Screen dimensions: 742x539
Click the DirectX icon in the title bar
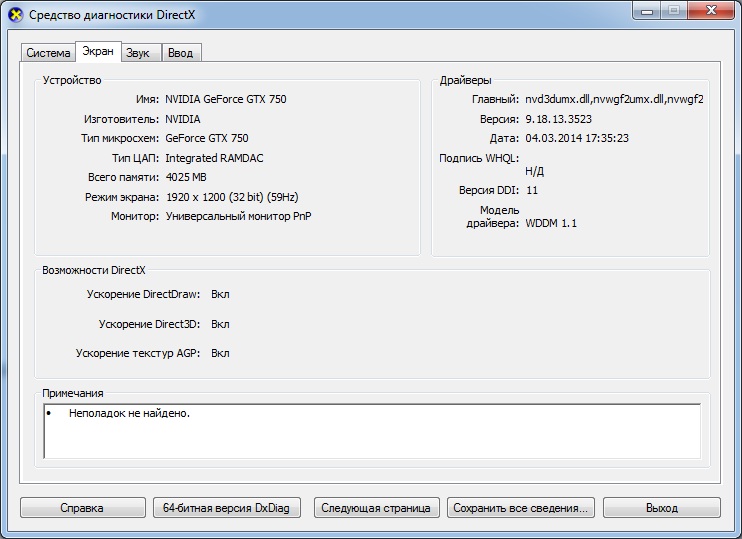coord(16,15)
